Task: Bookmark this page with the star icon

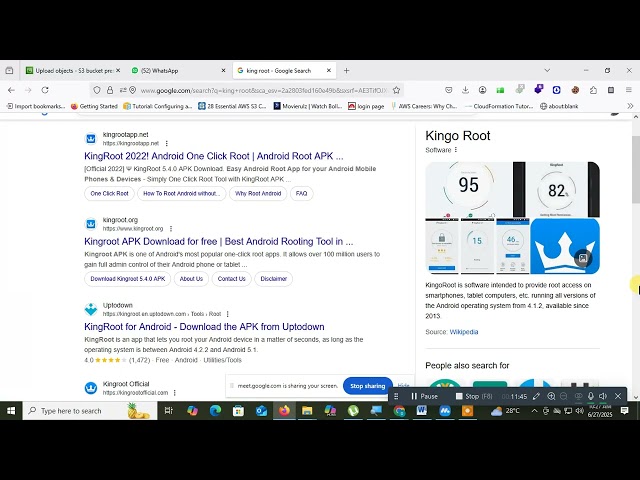Action: 396,90
